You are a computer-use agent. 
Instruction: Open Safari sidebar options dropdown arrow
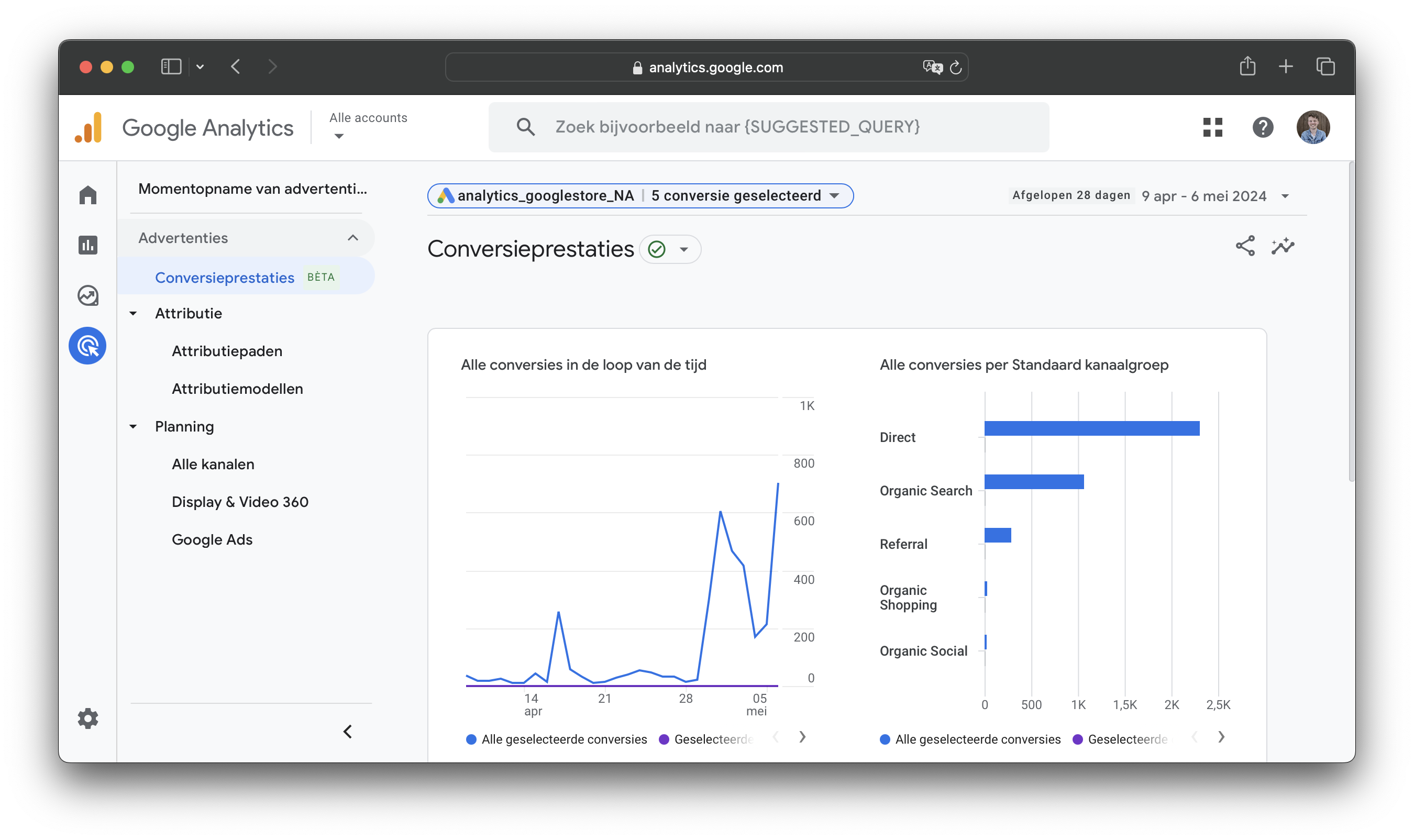tap(200, 67)
